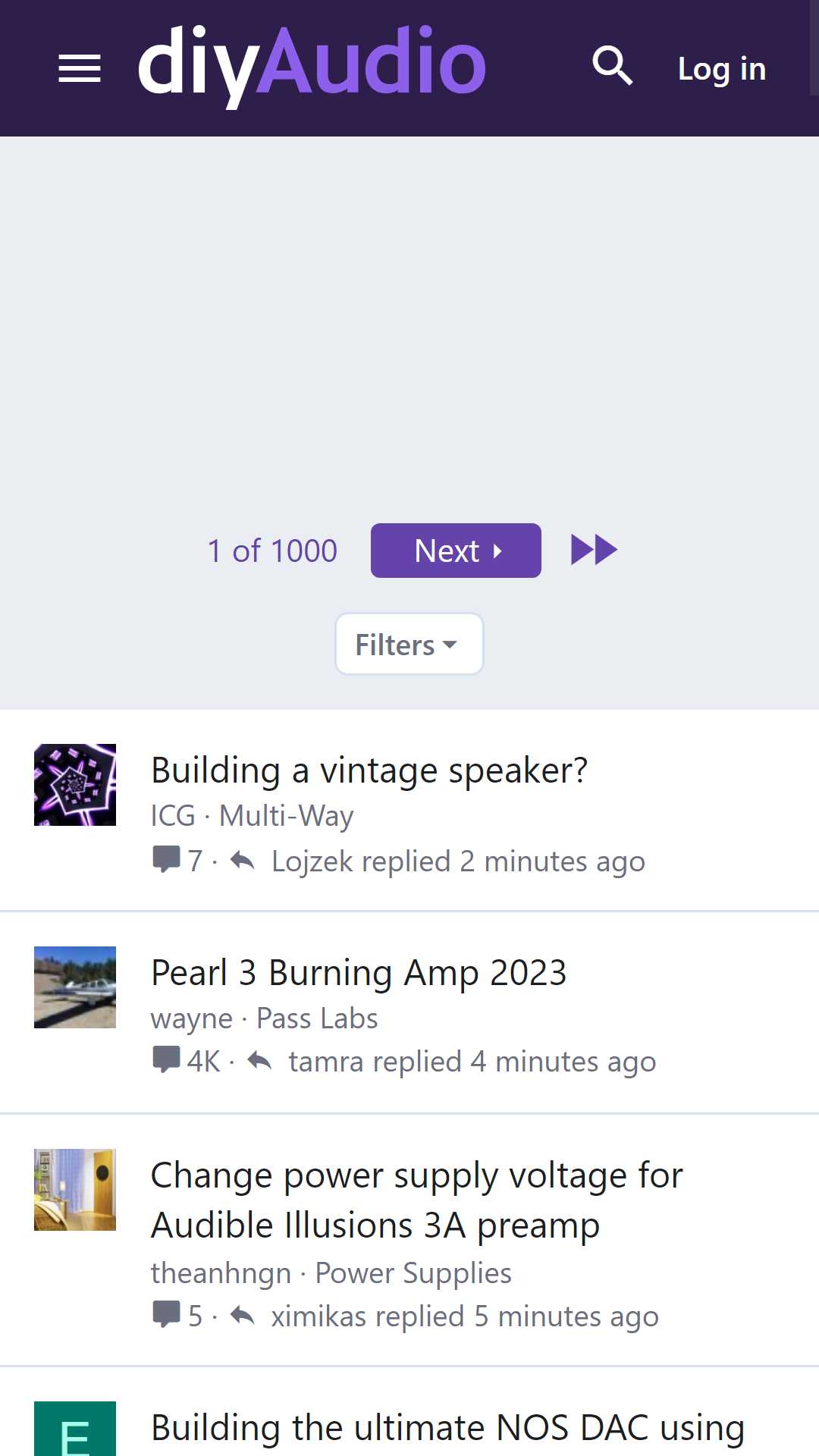Open the search magnifier icon

click(613, 66)
